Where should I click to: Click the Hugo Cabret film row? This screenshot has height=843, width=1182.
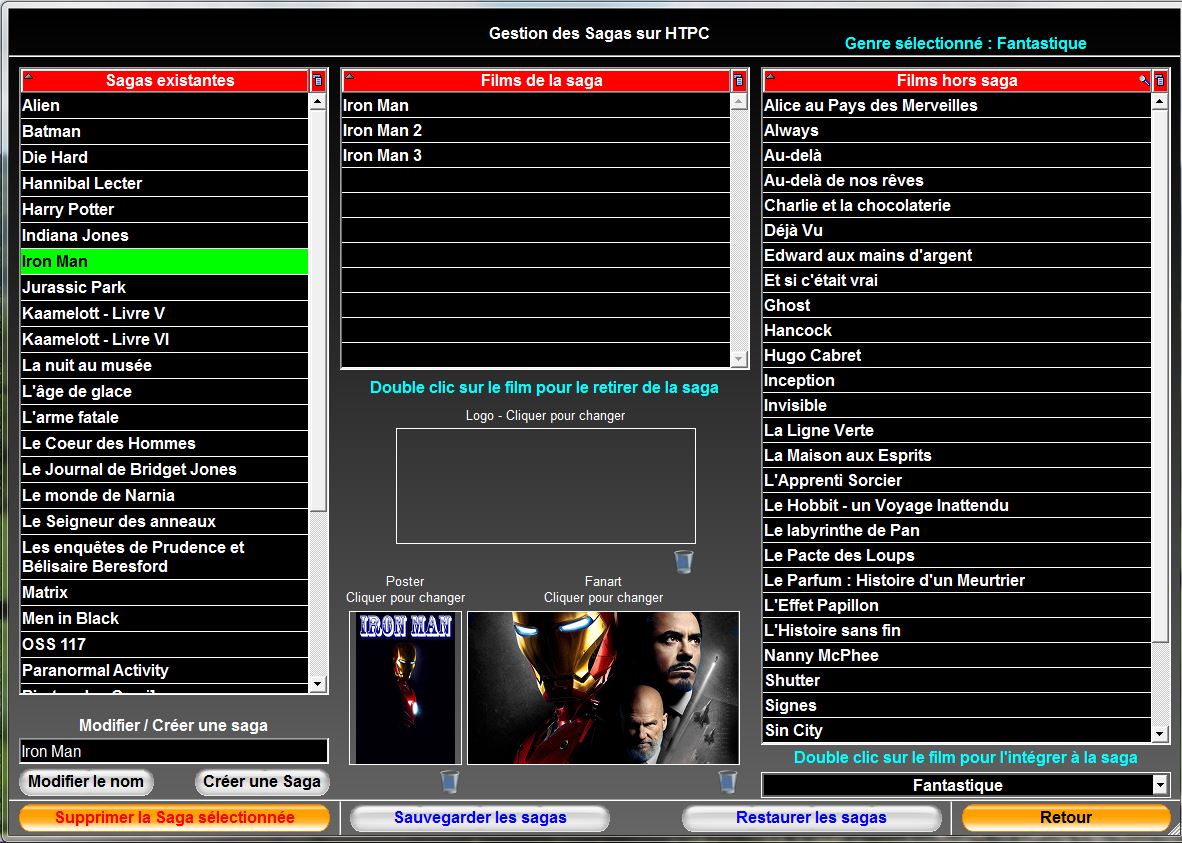tap(957, 355)
